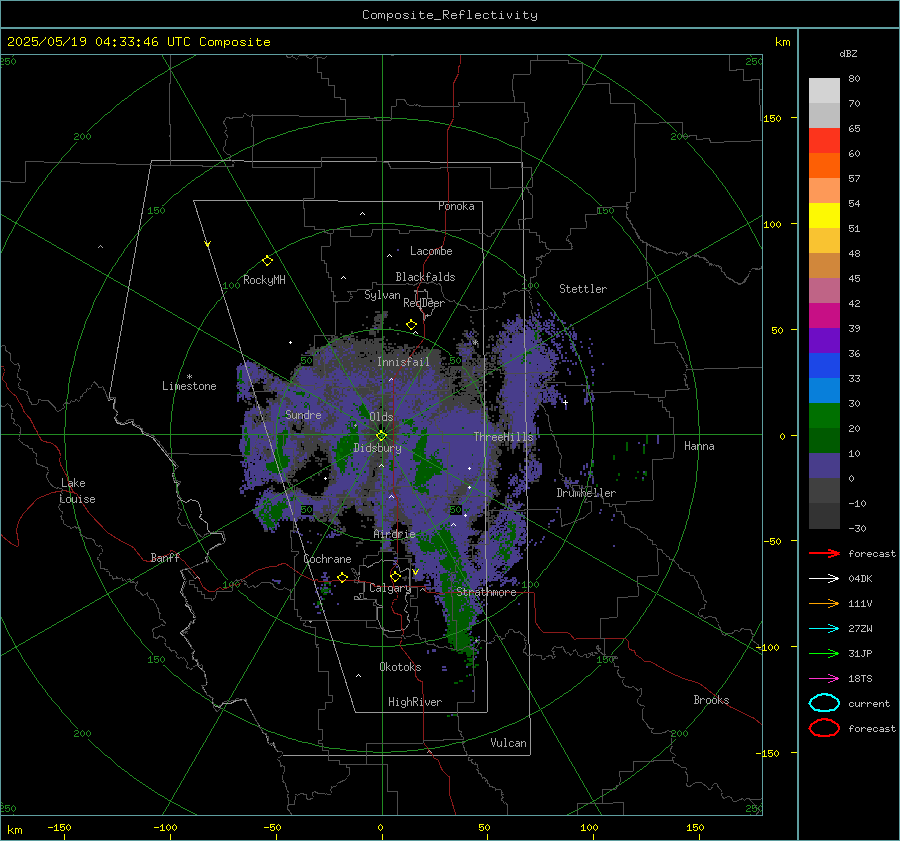The image size is (900, 841).
Task: Click the Composite_Reflectivity title
Action: (x=450, y=15)
